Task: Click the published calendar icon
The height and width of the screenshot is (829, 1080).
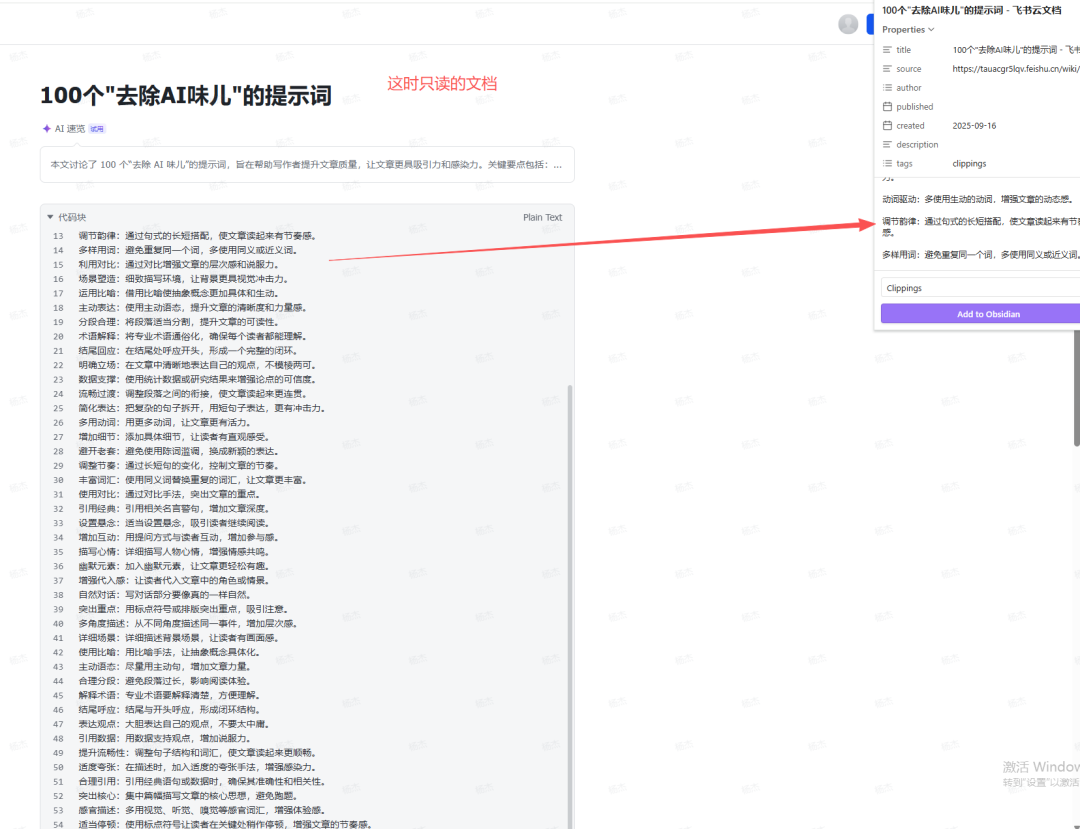Action: 886,106
